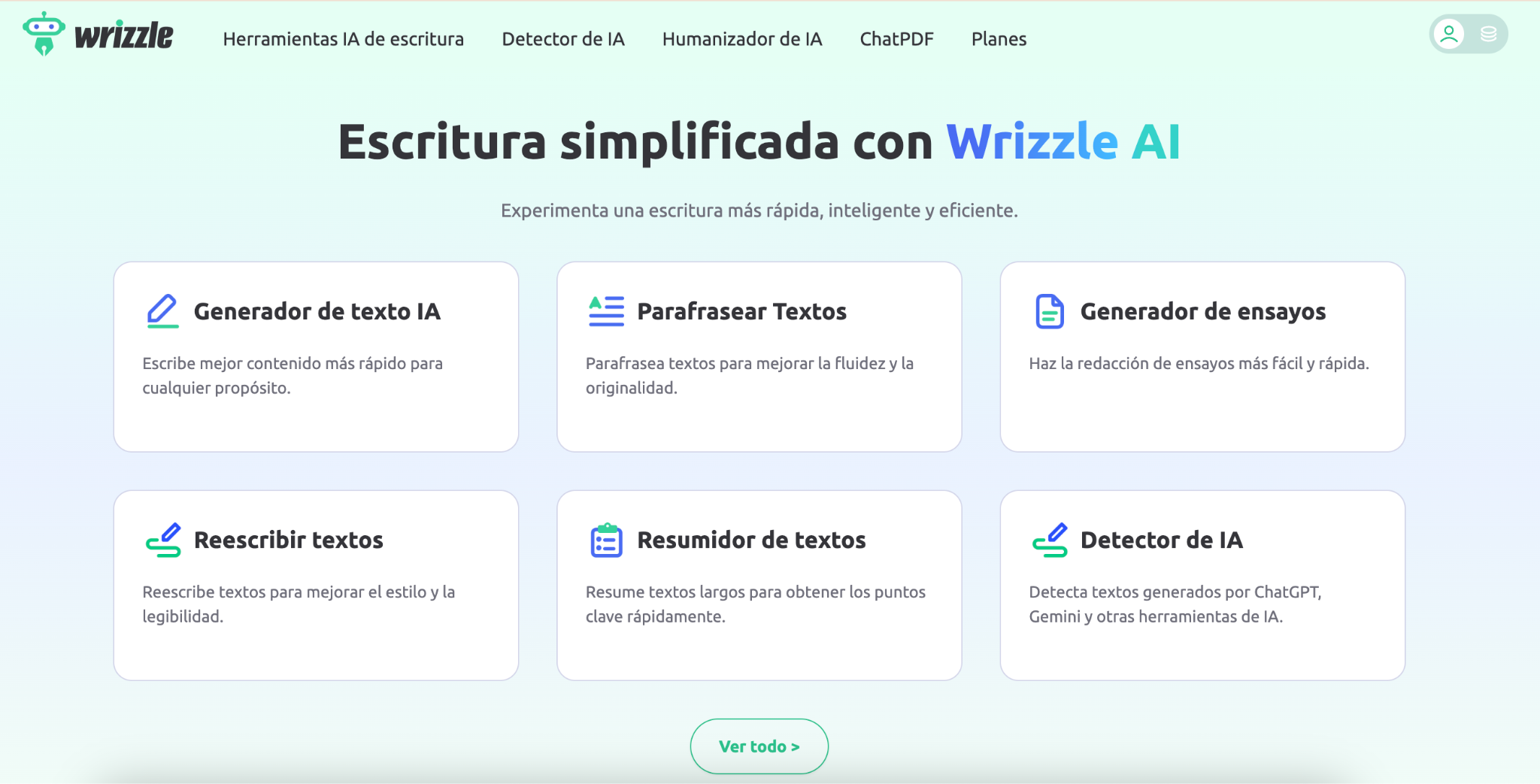Click the wrizzle wordmark text
1540x784 pixels.
coord(124,35)
